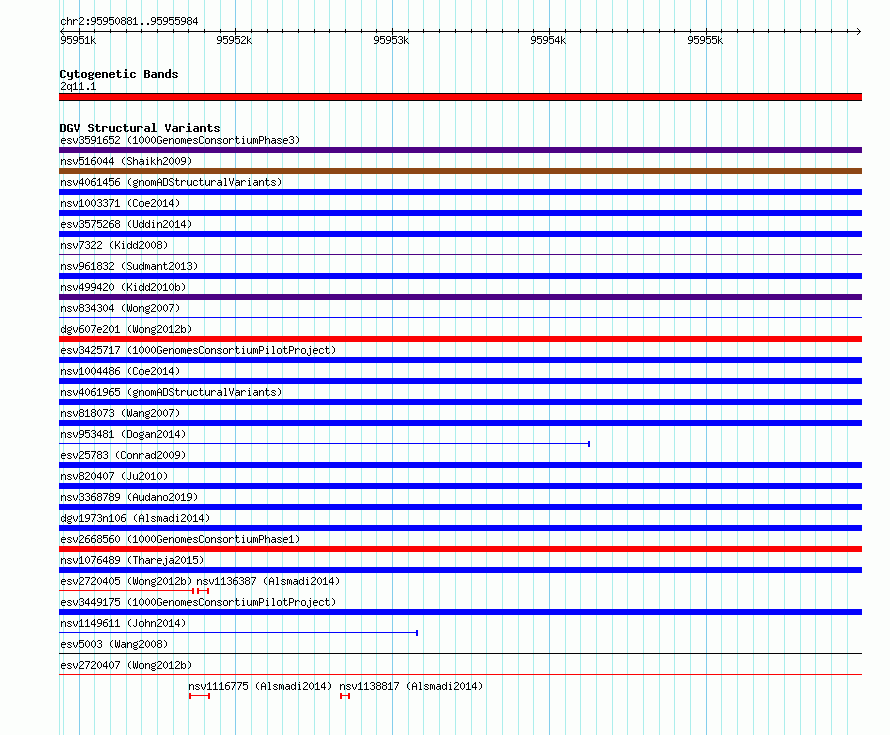Click the Cytogenetic Bands track title
The image size is (890, 735).
(x=119, y=74)
